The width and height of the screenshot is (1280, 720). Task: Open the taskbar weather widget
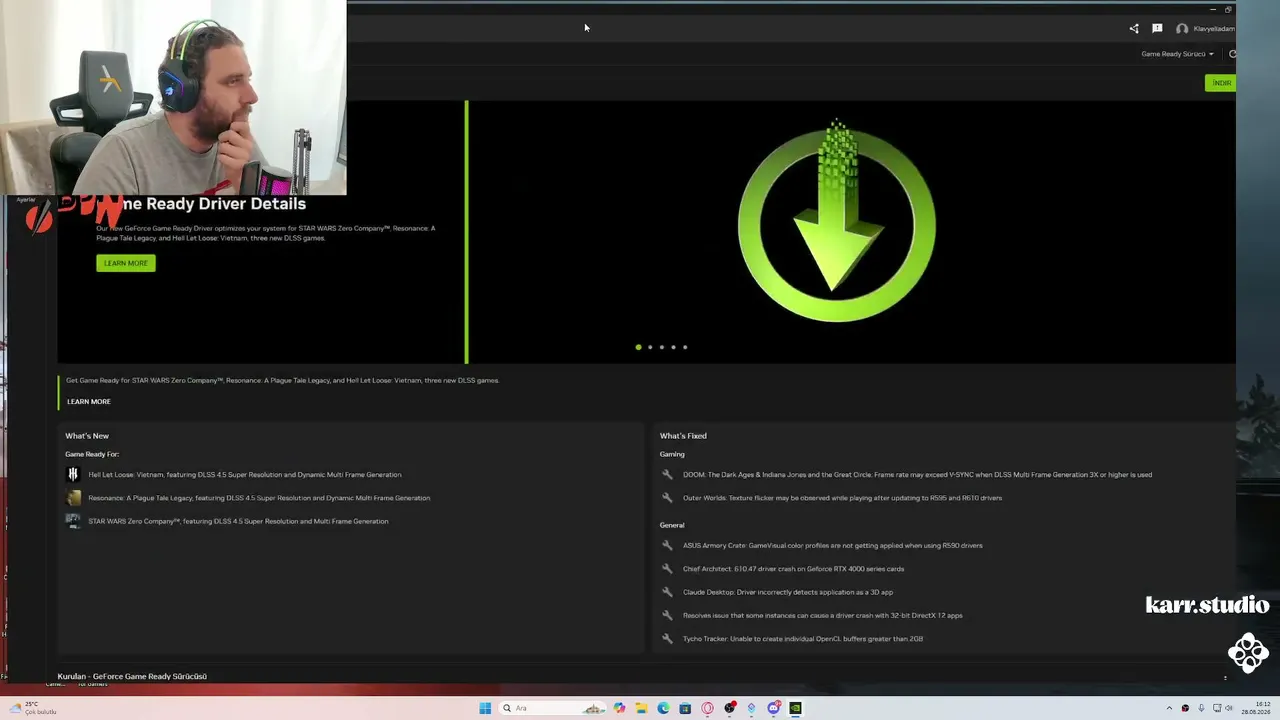tap(32, 708)
